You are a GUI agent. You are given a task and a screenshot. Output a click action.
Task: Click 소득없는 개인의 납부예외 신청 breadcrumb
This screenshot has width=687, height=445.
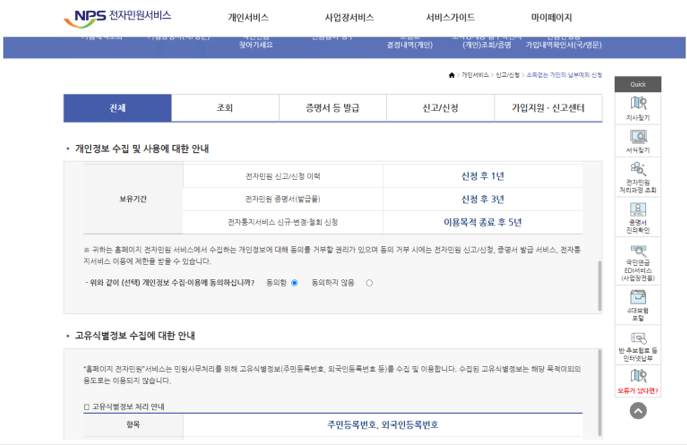(564, 75)
